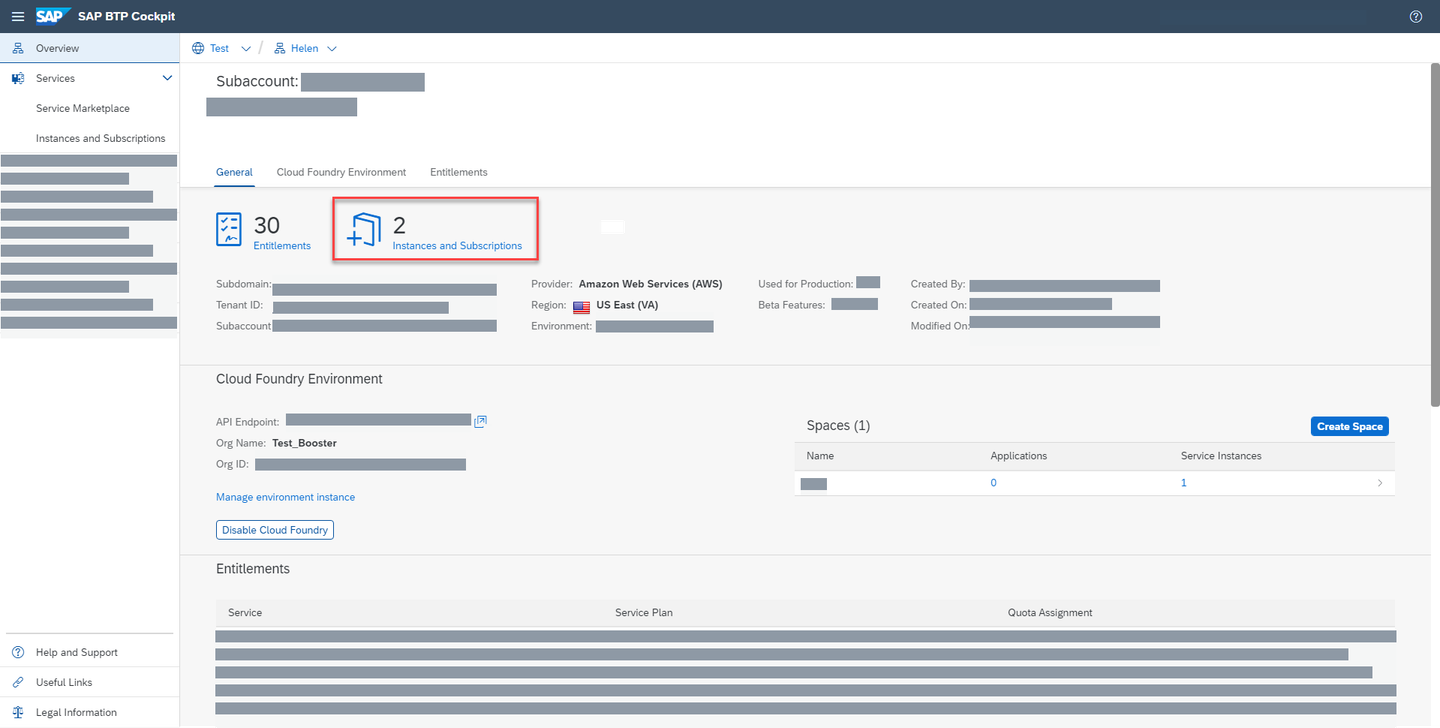This screenshot has height=728, width=1440.
Task: Click the Service Instances column header
Action: (x=1221, y=456)
